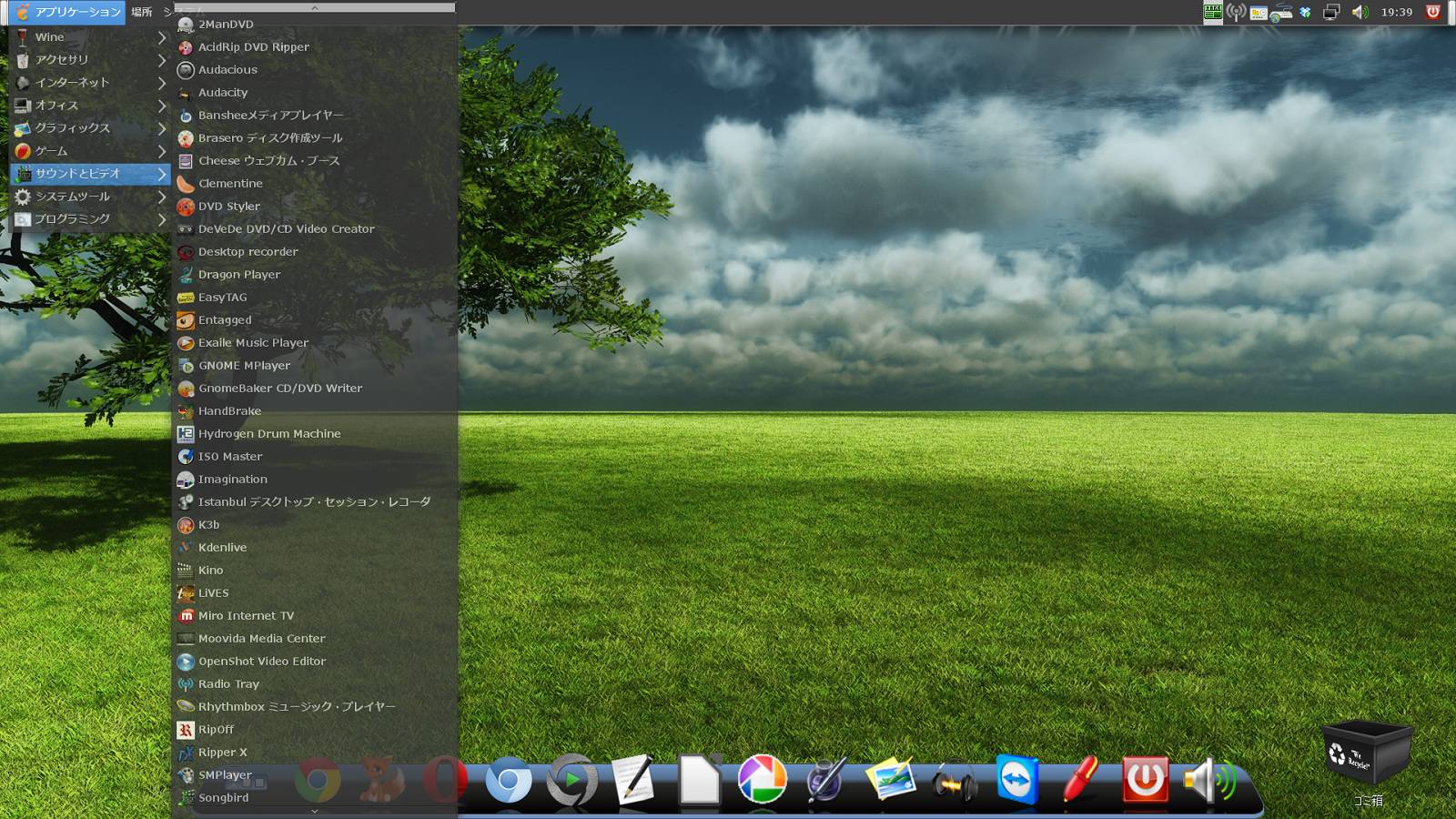Image resolution: width=1456 pixels, height=819 pixels.
Task: Click the red power icon in top panel
Action: click(1433, 12)
